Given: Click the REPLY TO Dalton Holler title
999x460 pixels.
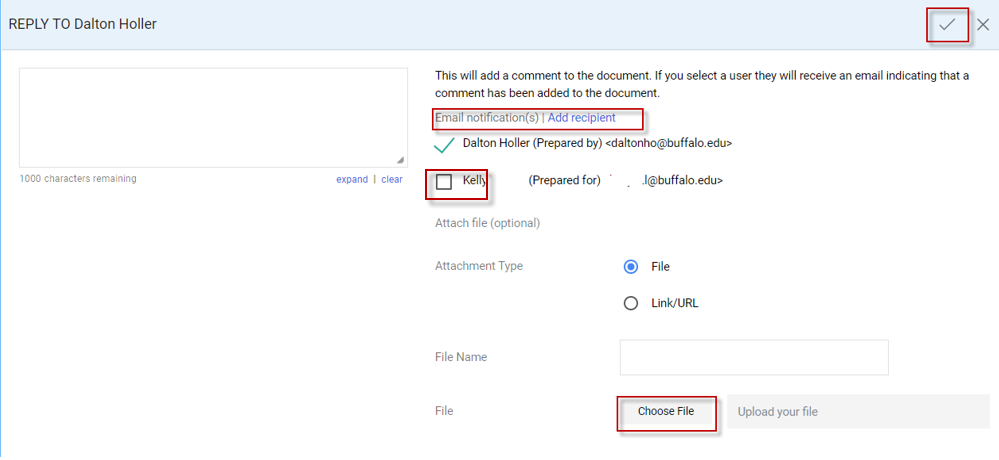Looking at the screenshot, I should click(x=83, y=24).
